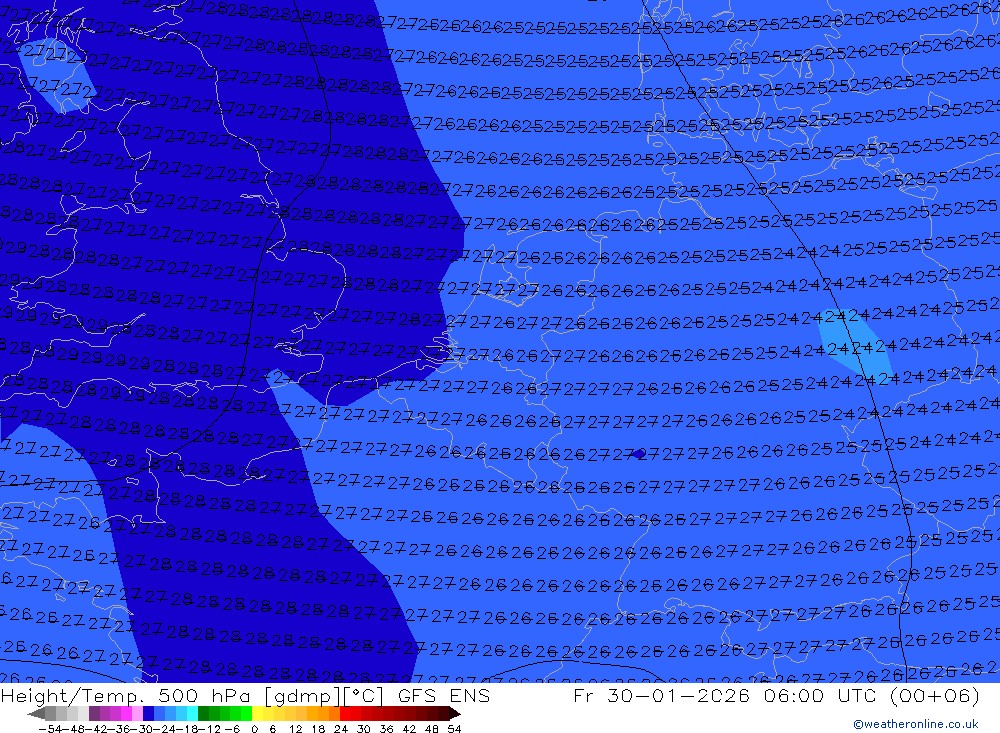This screenshot has height=733, width=1000.
Task: Click the forecast date 'Fr 30-01-2026'
Action: pyautogui.click(x=661, y=695)
